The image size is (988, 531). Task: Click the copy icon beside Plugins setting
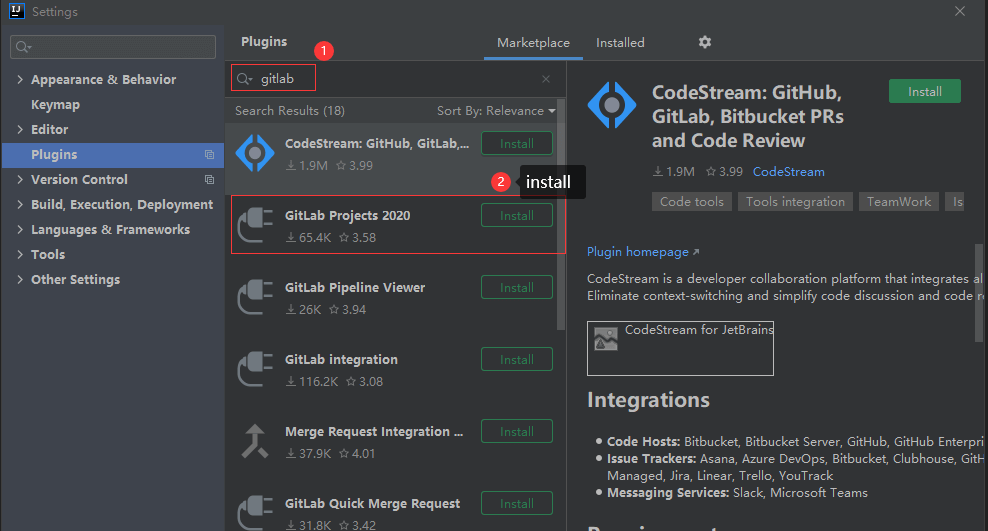pos(209,155)
